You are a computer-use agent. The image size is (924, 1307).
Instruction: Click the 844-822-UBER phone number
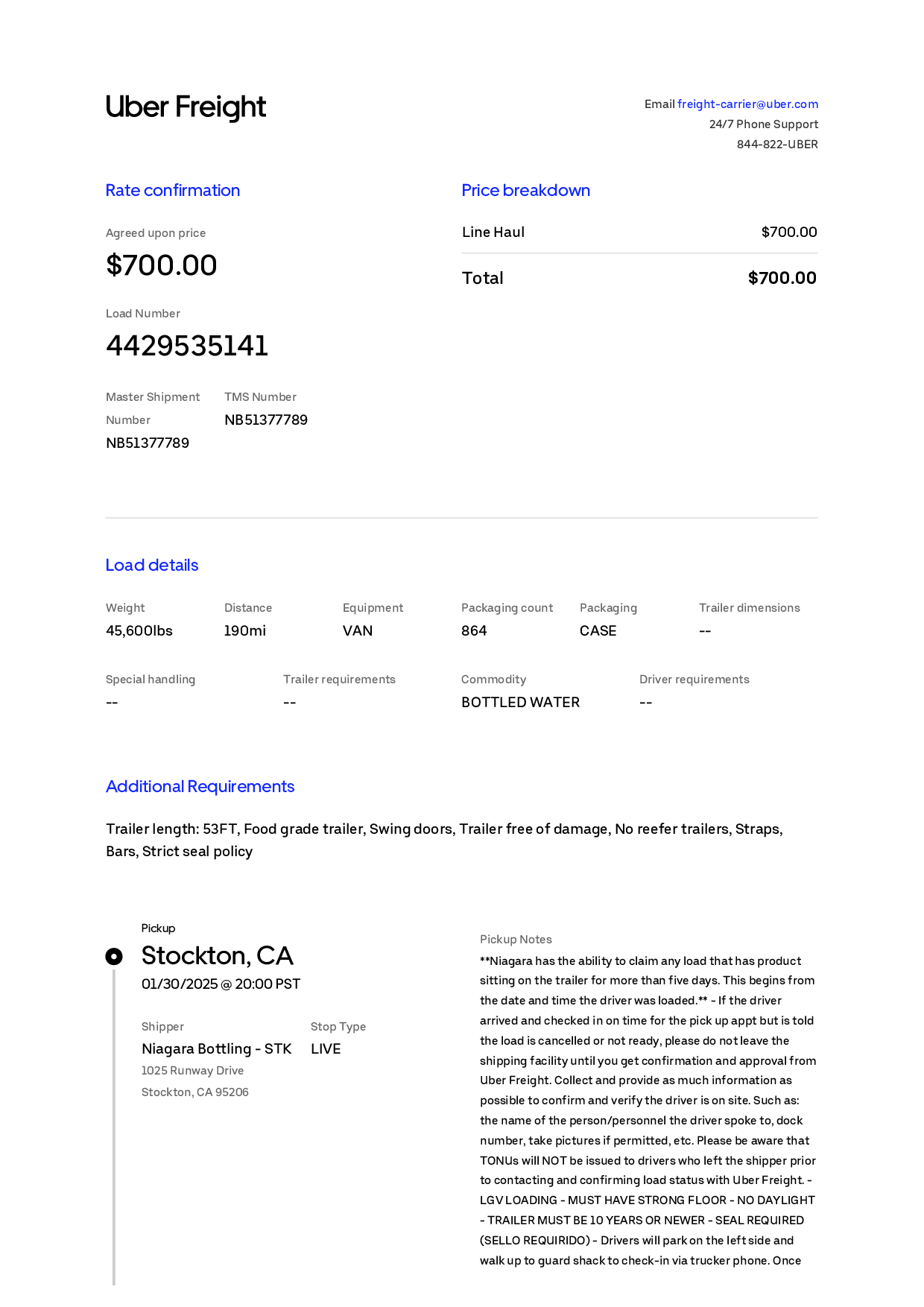point(777,145)
